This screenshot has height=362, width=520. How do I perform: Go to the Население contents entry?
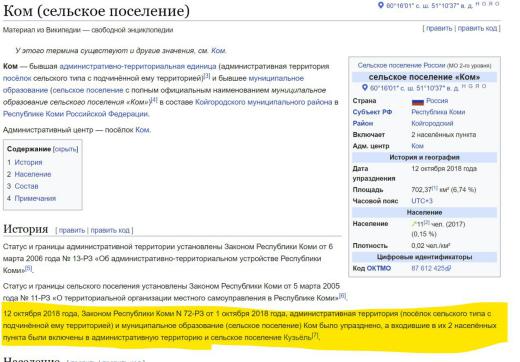coord(33,174)
